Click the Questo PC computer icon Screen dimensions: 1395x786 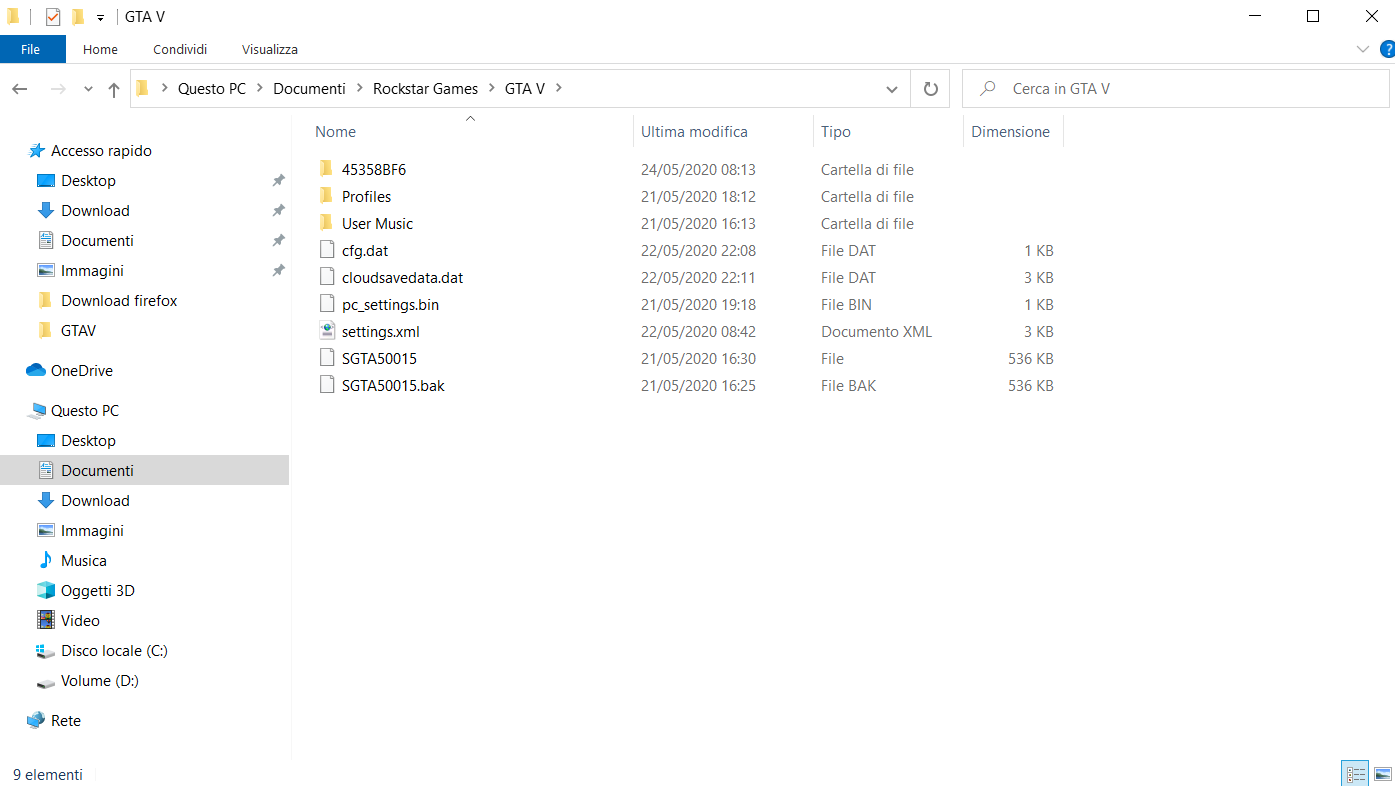[37, 411]
